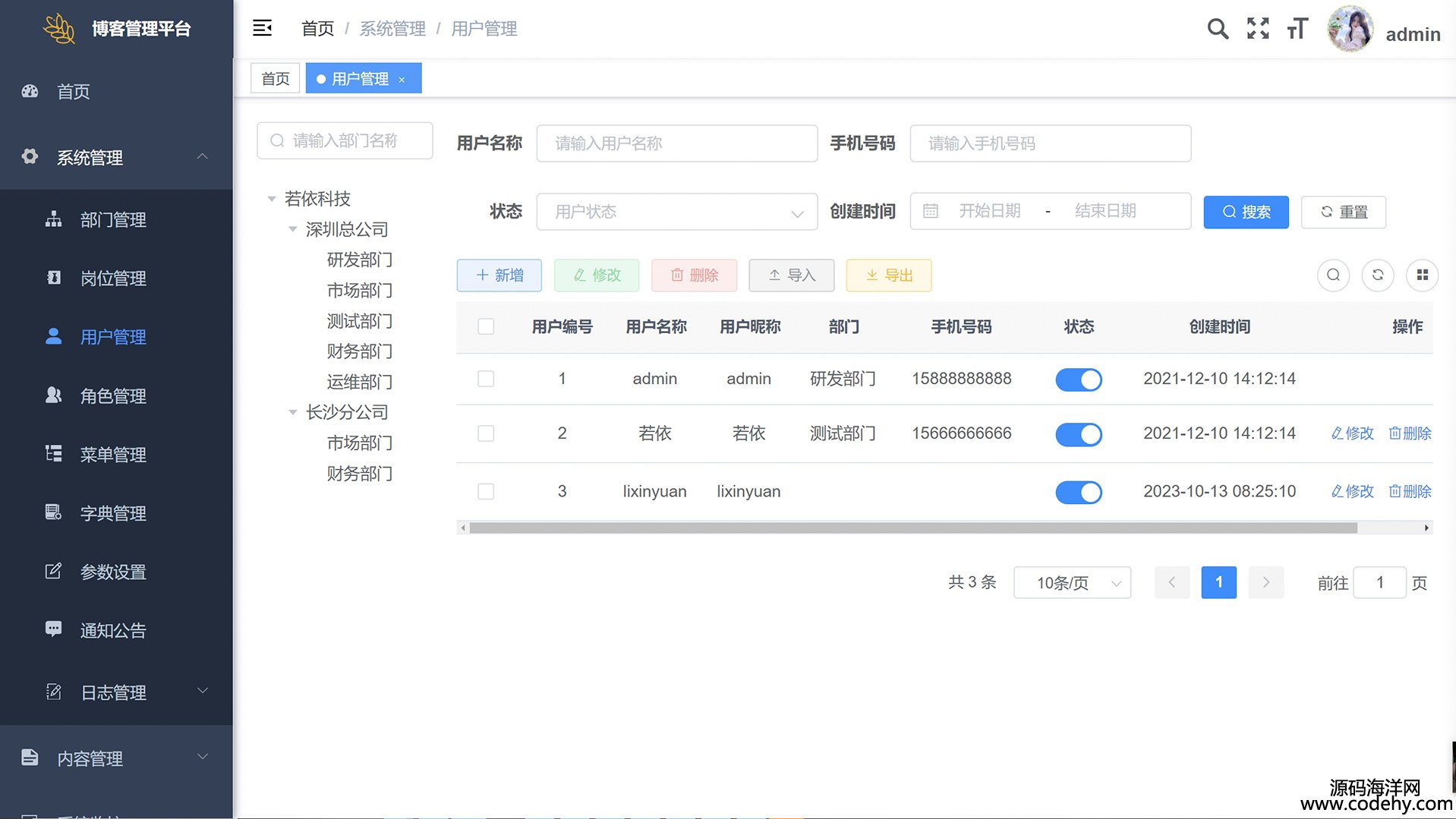Click the blue 搜索 button
The height and width of the screenshot is (819, 1456).
pyautogui.click(x=1245, y=212)
